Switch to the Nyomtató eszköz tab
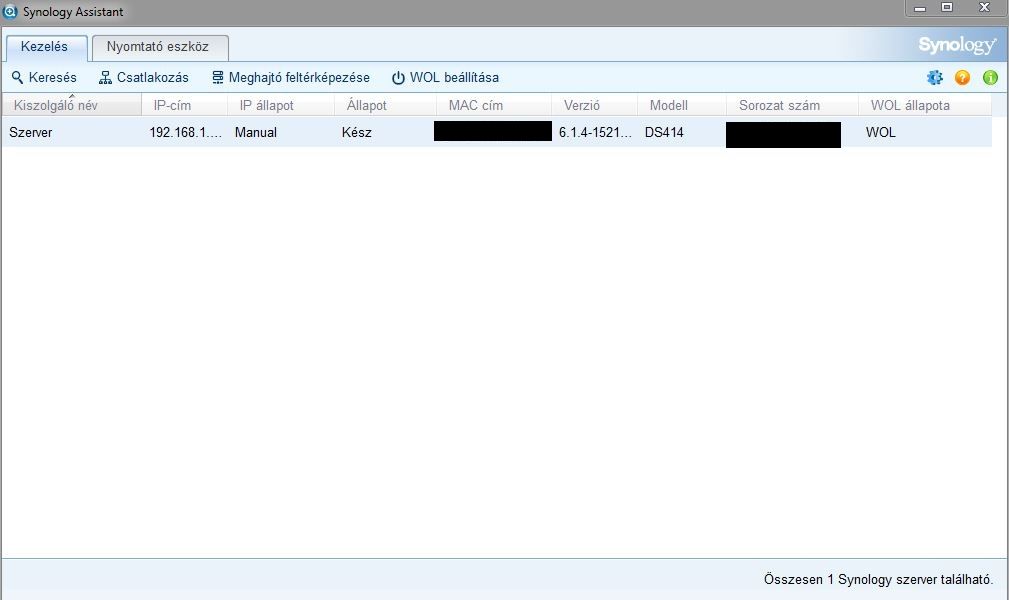 click(160, 48)
